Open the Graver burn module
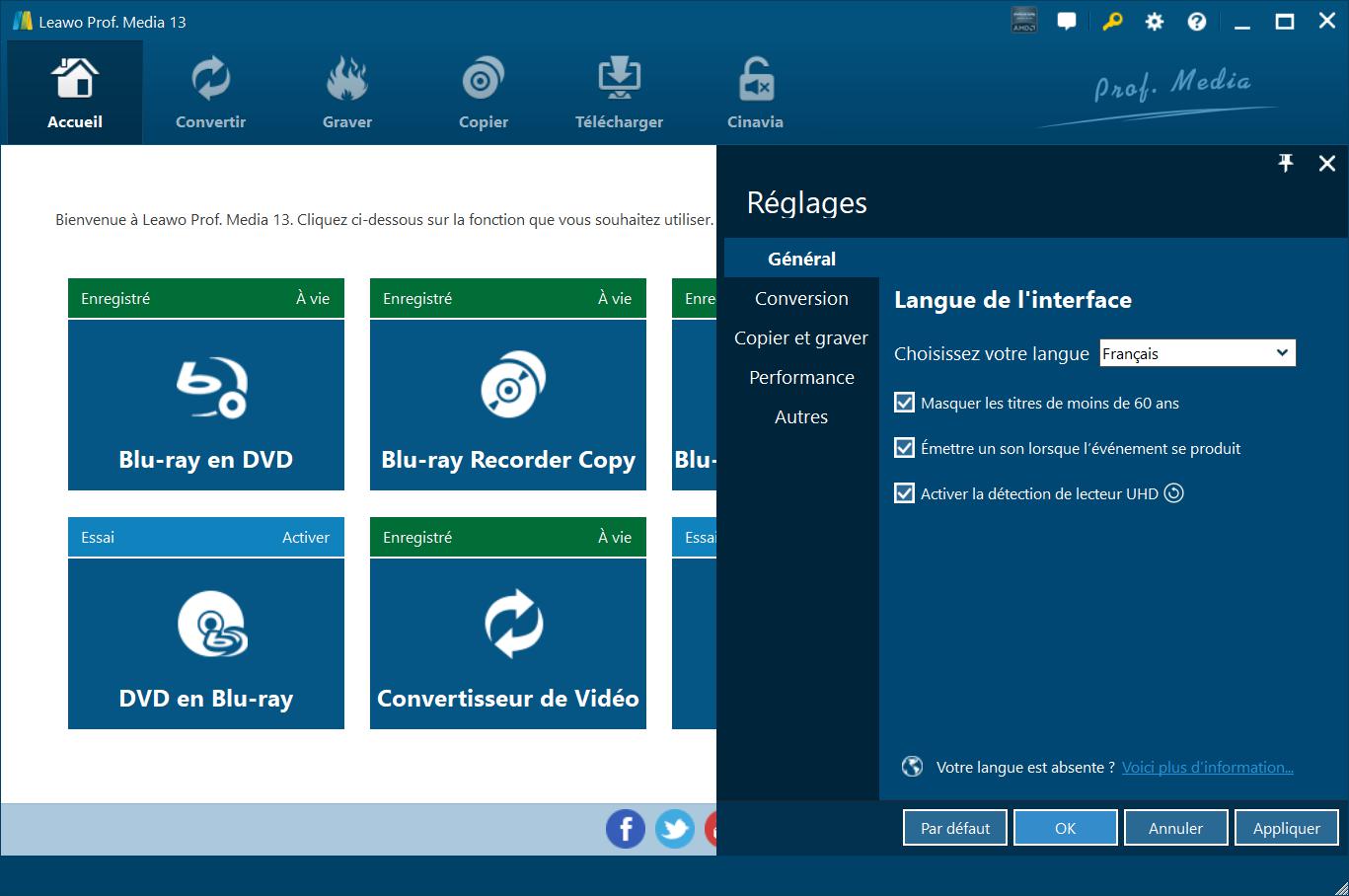The image size is (1349, 896). [x=346, y=94]
